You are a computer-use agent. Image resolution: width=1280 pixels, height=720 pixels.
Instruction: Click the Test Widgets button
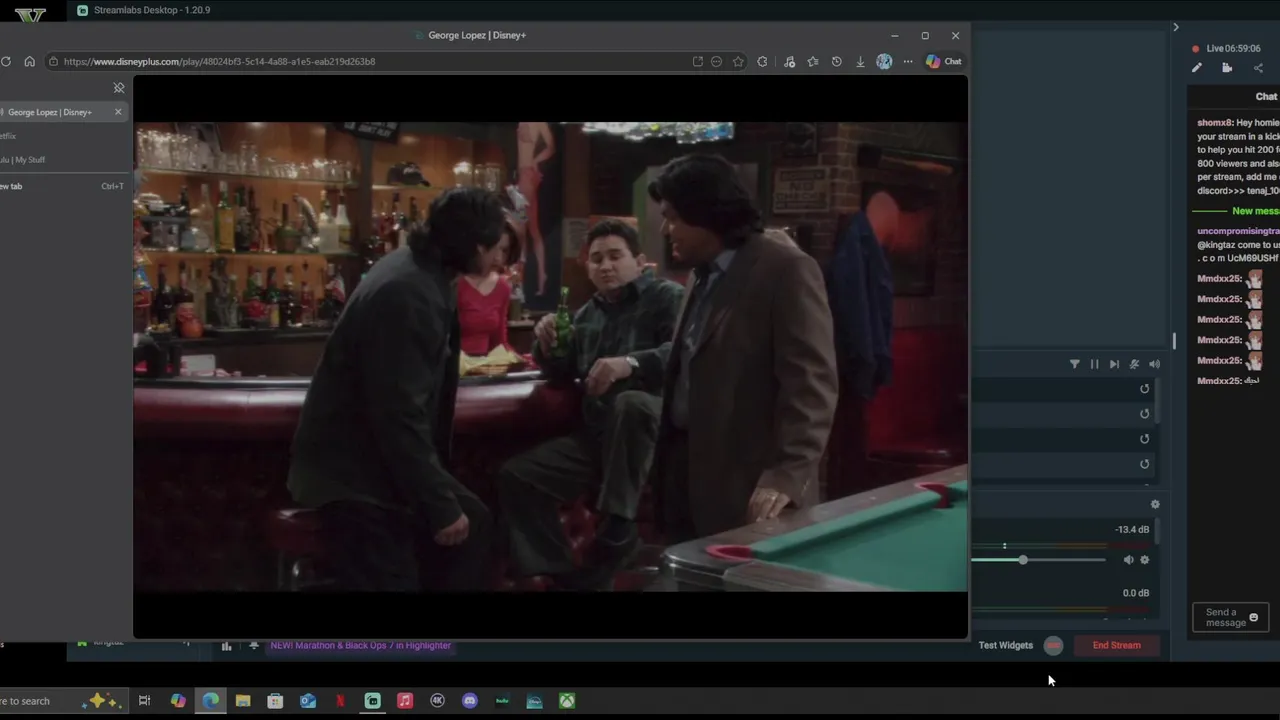tap(1006, 645)
